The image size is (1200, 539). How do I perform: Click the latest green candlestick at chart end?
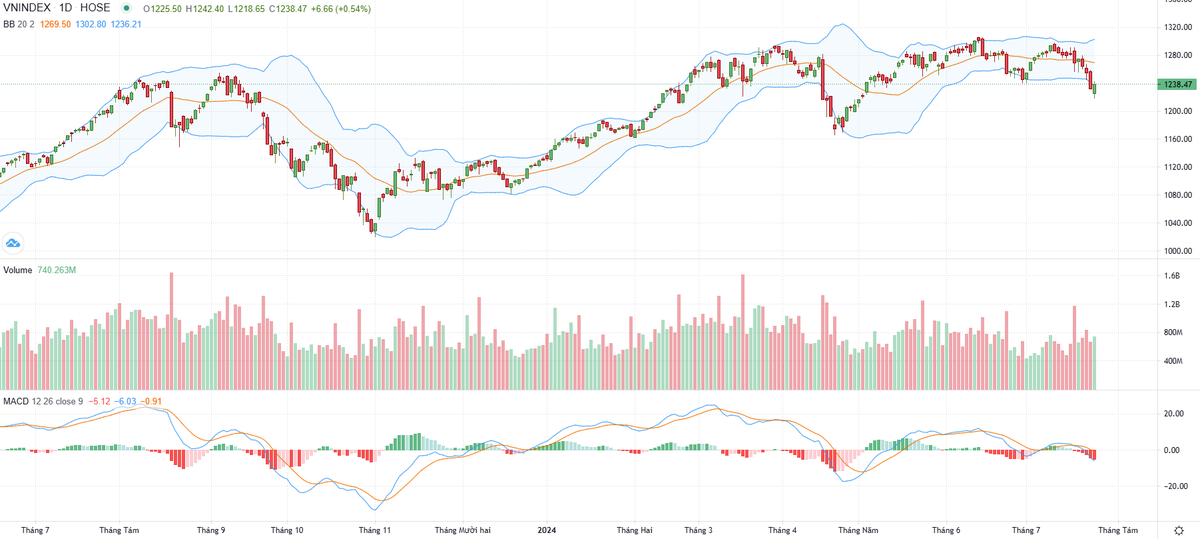(1095, 89)
